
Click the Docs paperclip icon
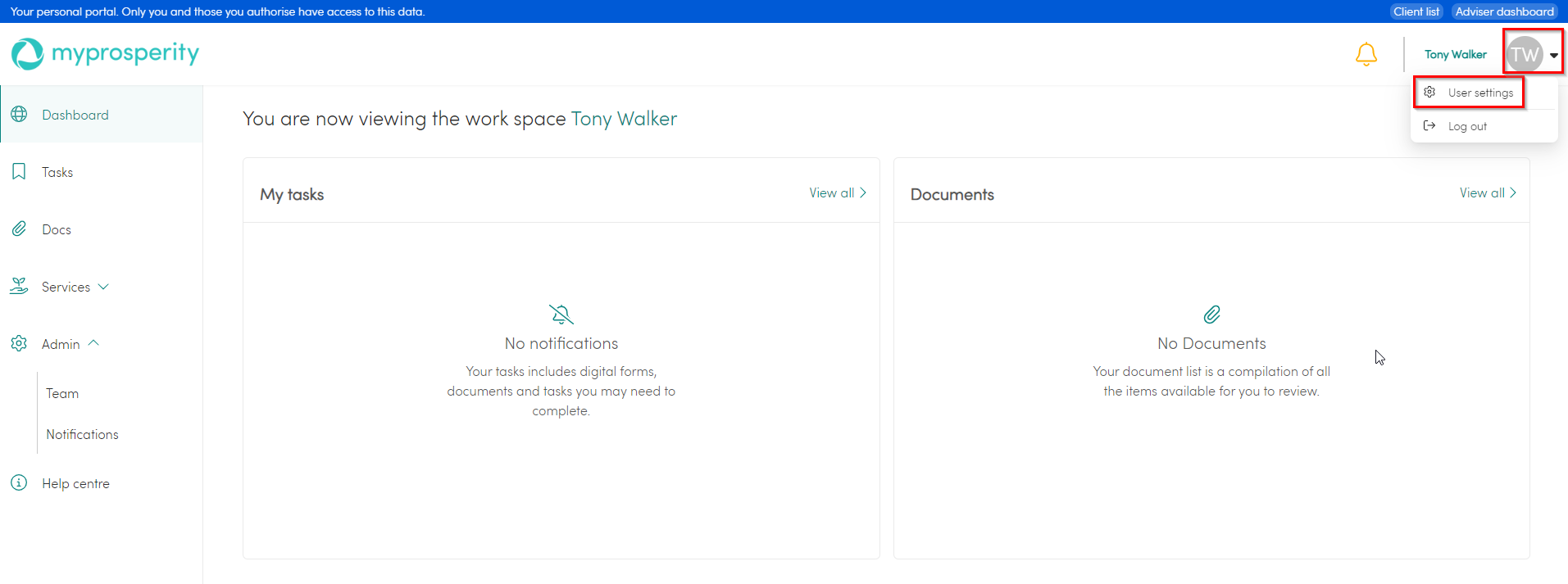(19, 229)
